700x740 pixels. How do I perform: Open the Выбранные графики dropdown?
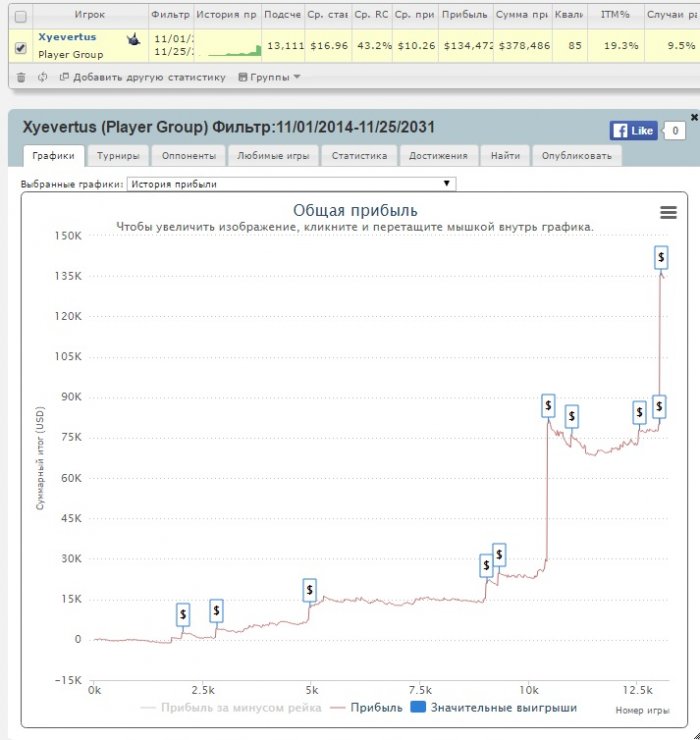[291, 184]
